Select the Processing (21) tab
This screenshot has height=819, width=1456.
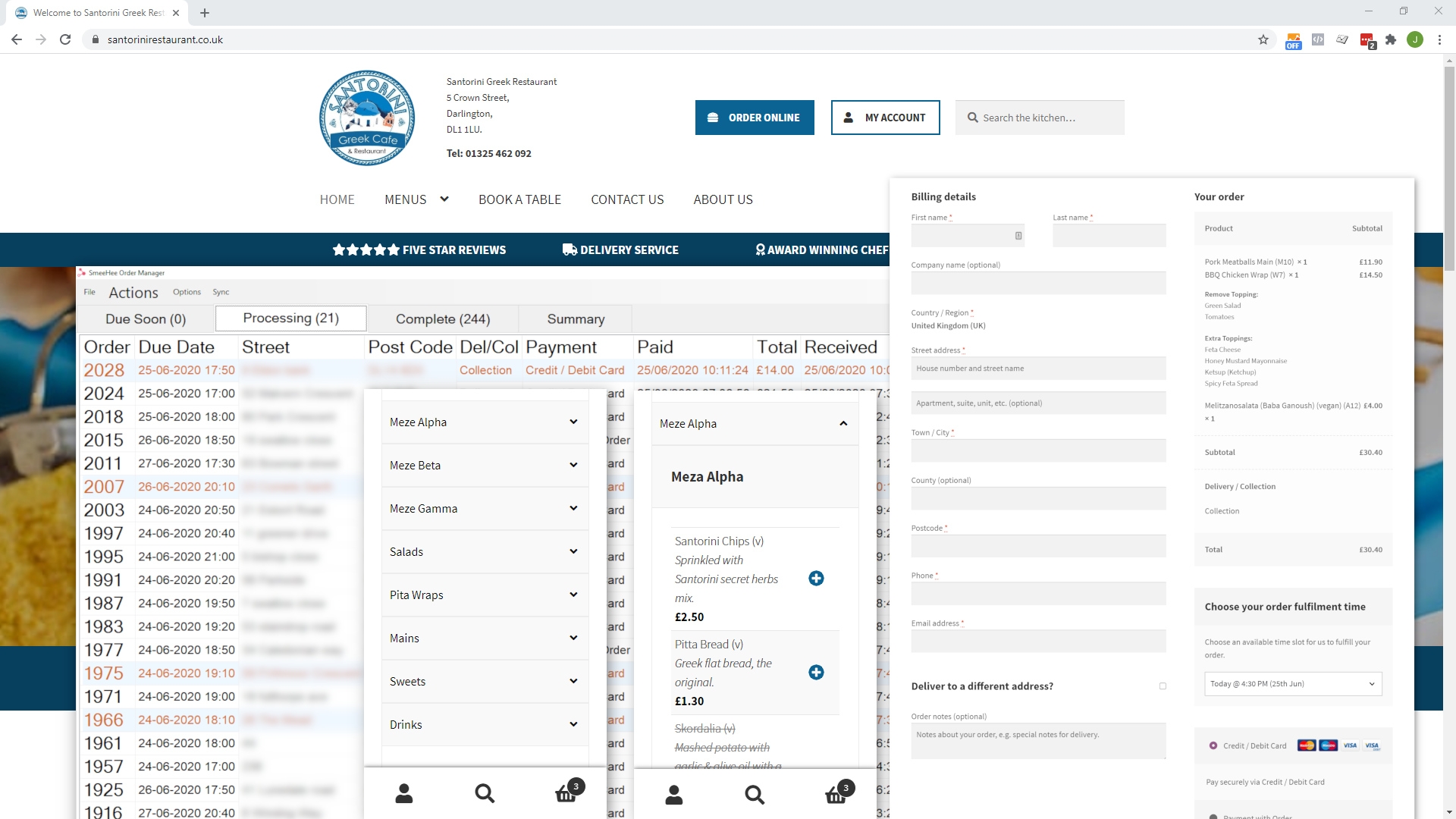291,318
